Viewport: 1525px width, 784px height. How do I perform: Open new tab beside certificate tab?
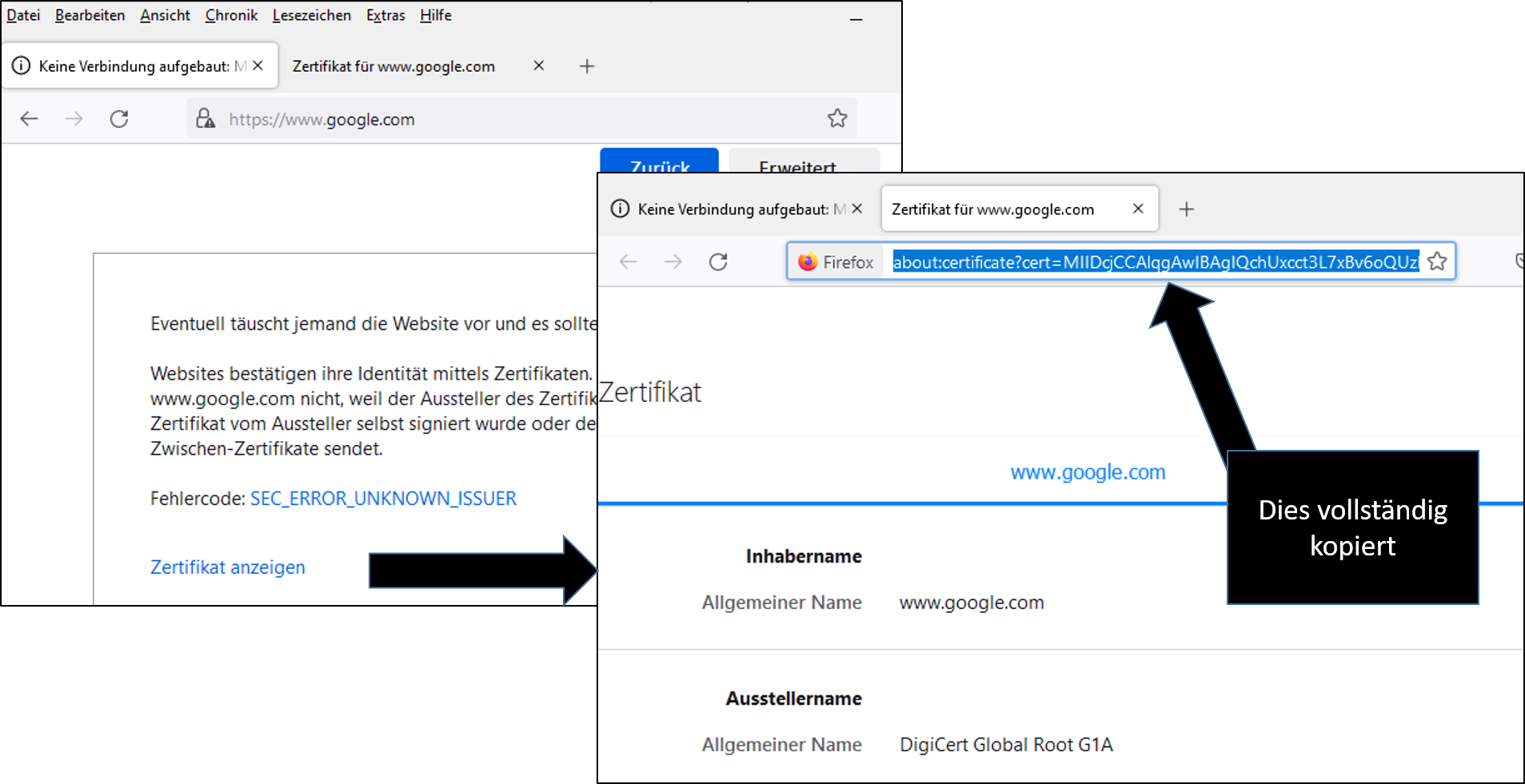coord(1187,209)
